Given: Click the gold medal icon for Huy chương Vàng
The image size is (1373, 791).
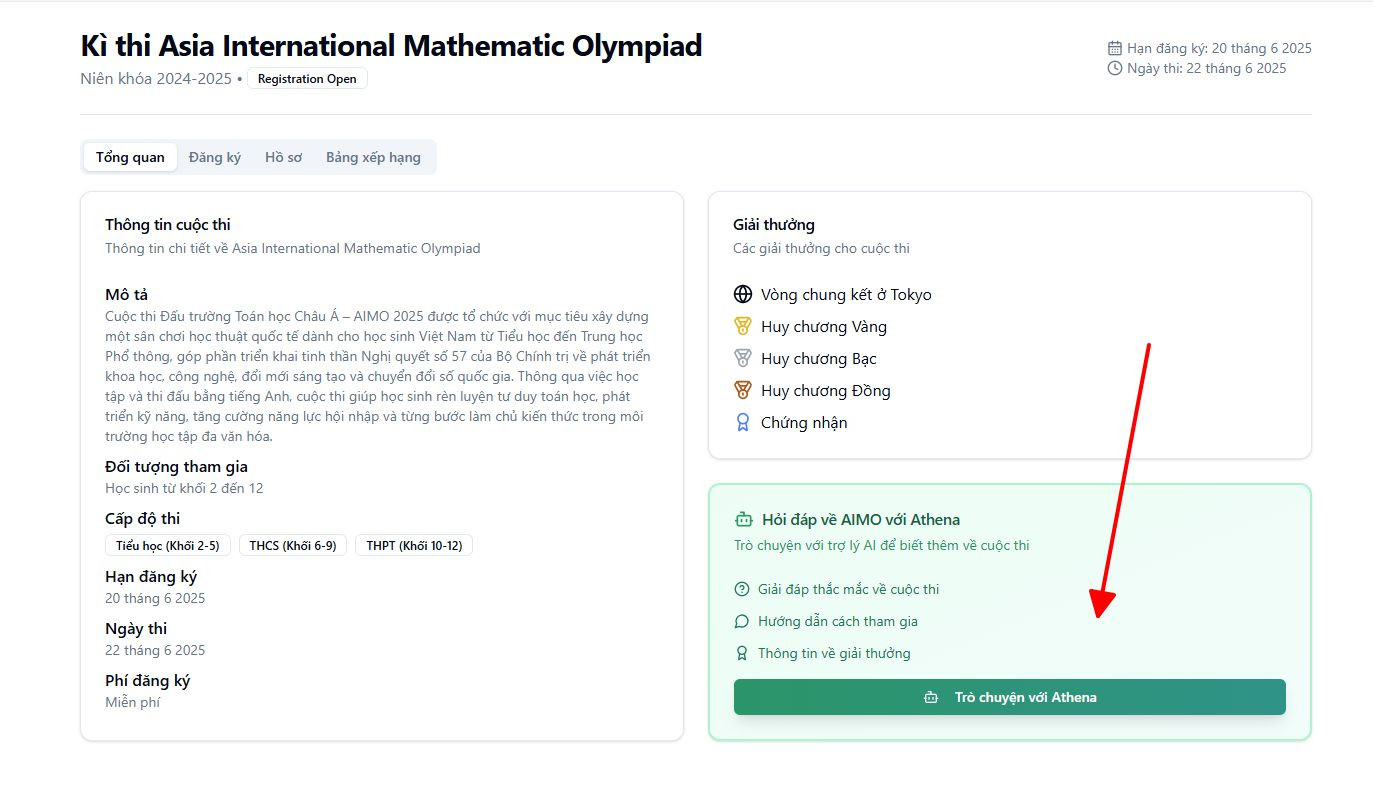Looking at the screenshot, I should (x=742, y=326).
